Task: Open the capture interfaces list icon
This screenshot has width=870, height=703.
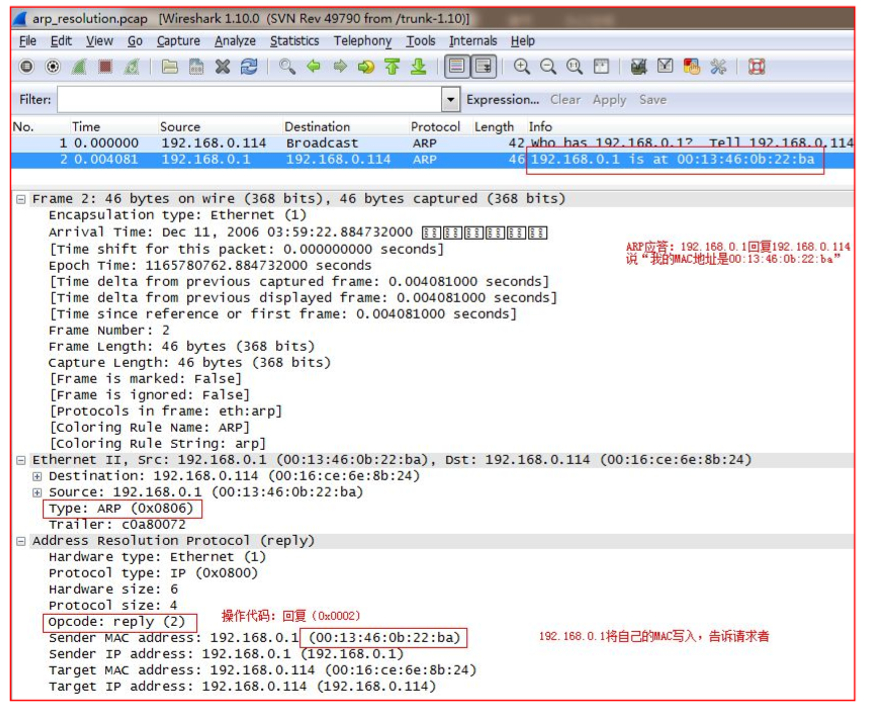Action: point(26,67)
